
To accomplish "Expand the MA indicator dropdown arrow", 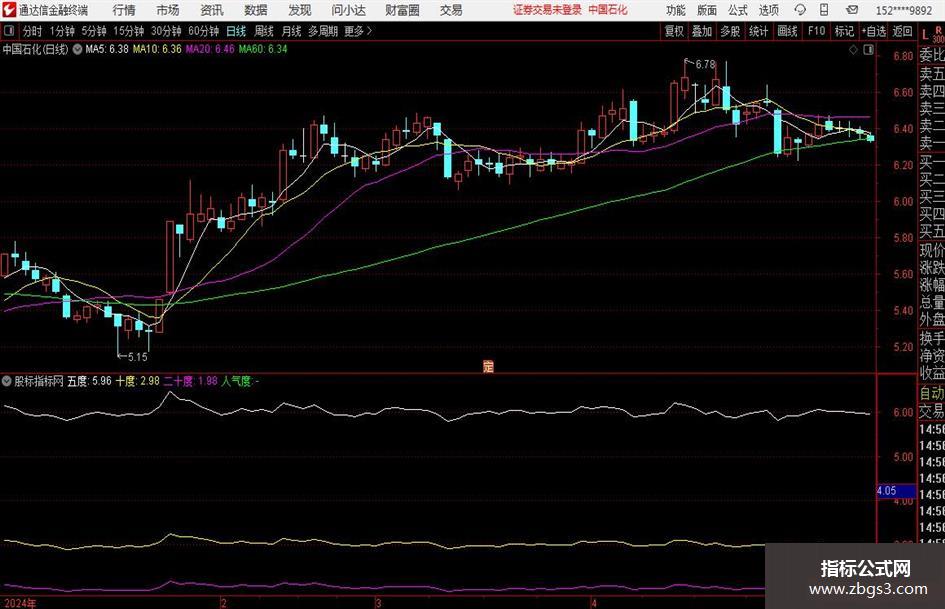I will (x=77, y=49).
